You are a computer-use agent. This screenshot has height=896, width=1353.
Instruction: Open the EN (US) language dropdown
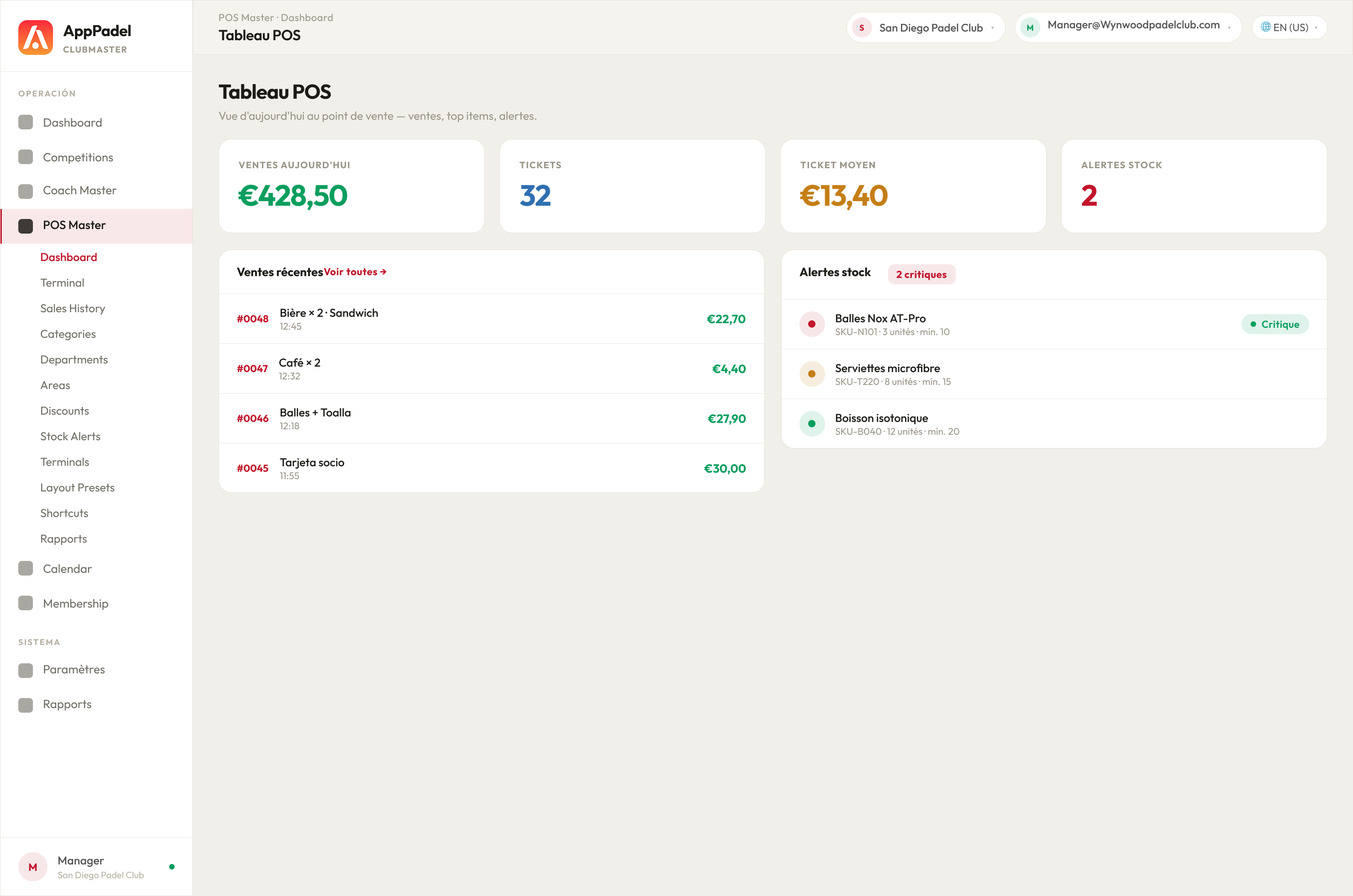tap(1289, 27)
